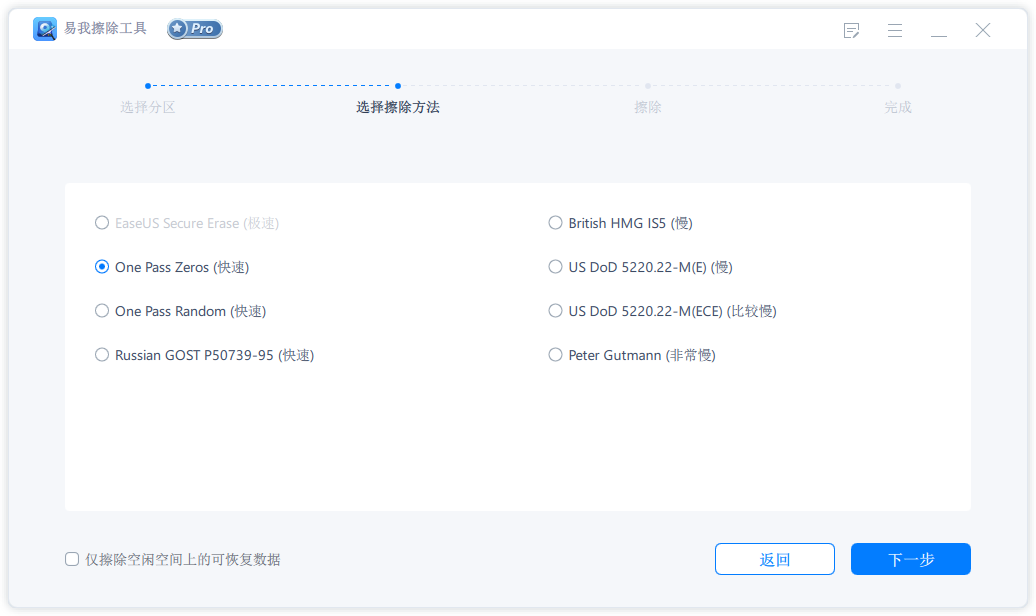Click the 擦除 step label
Image resolution: width=1036 pixels, height=616 pixels.
click(x=648, y=107)
